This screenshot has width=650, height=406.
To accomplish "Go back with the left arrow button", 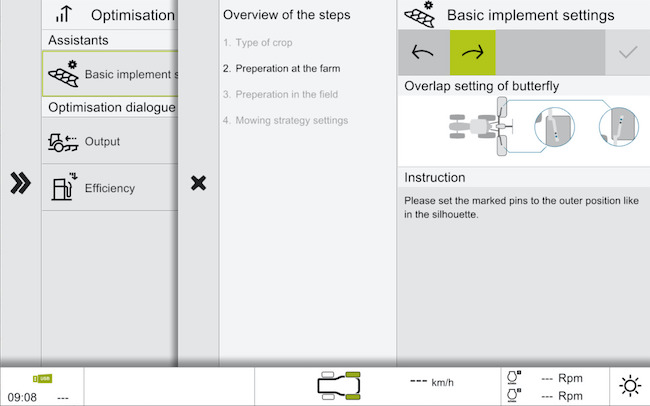I will tap(423, 52).
